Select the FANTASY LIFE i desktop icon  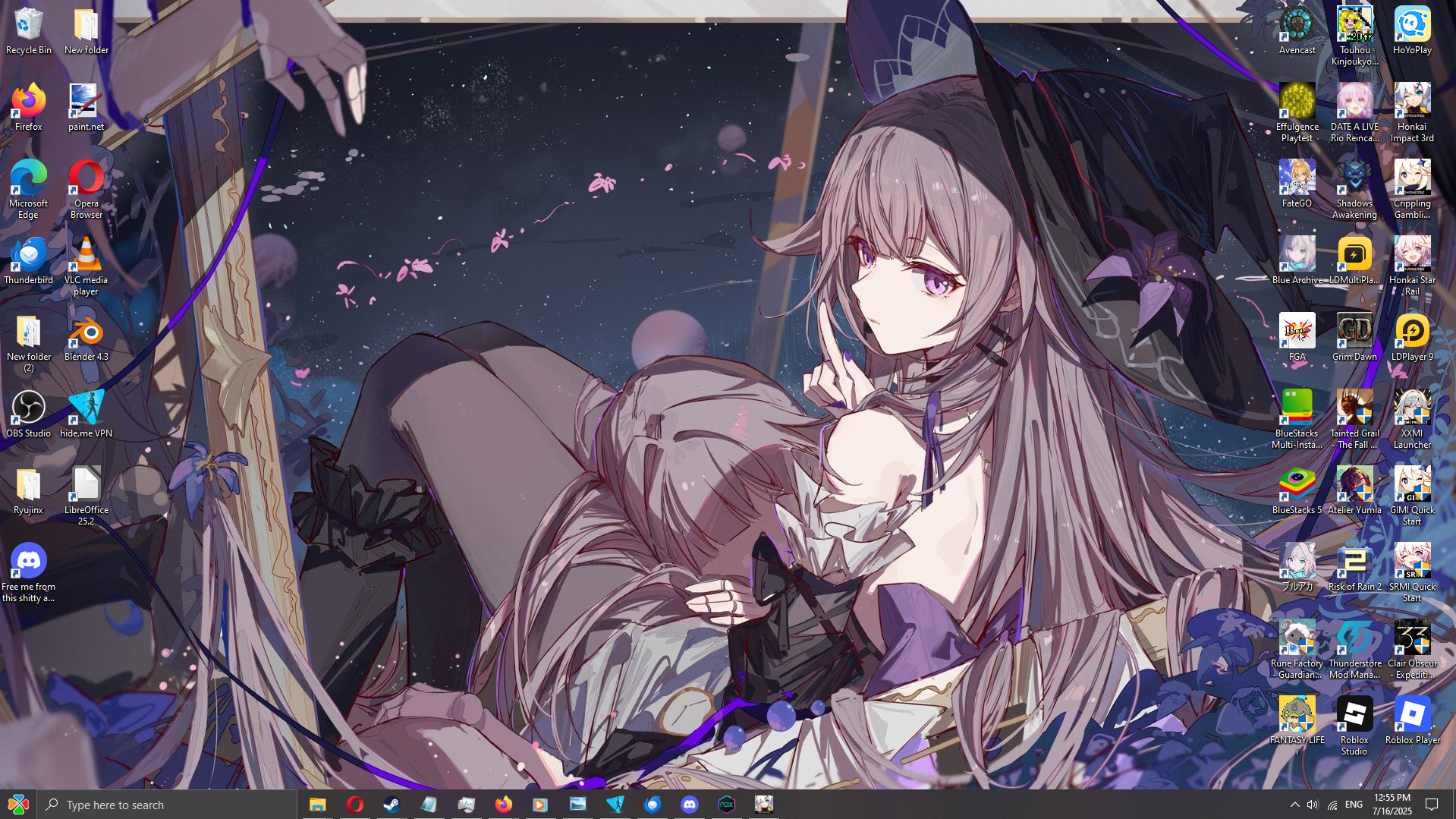tap(1297, 726)
